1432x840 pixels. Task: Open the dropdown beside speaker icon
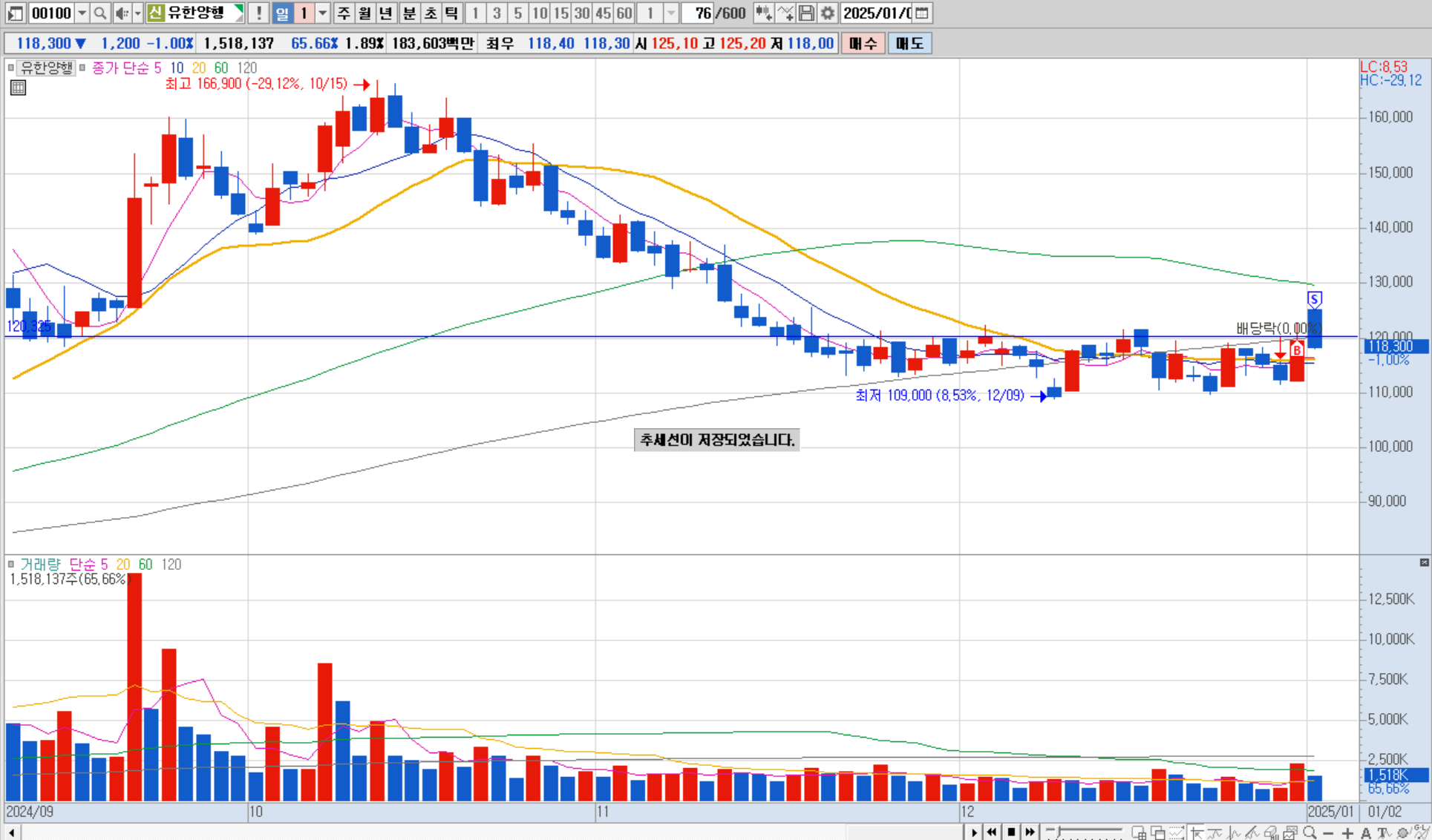[137, 13]
